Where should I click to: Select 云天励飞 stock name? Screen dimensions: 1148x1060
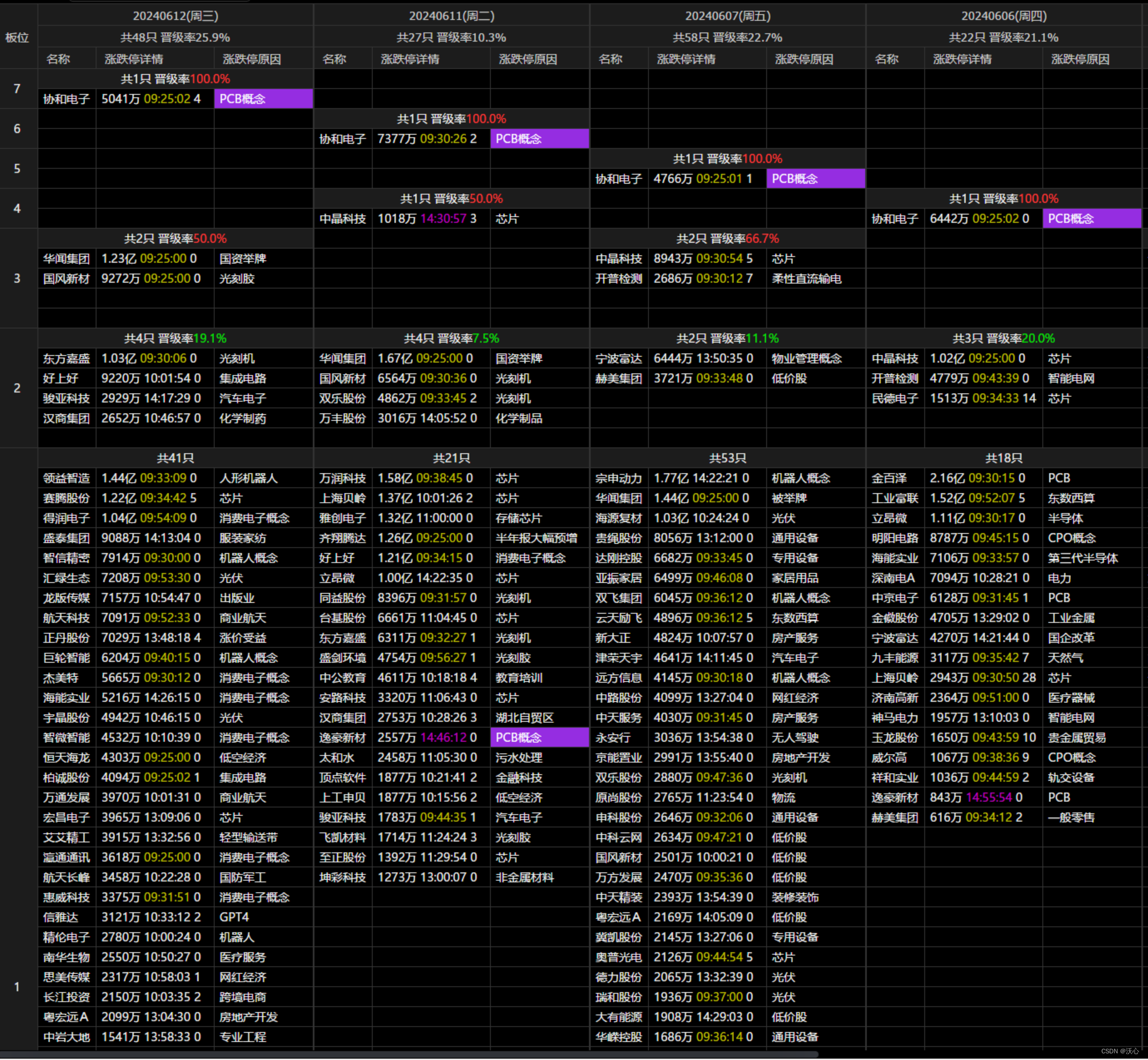618,618
